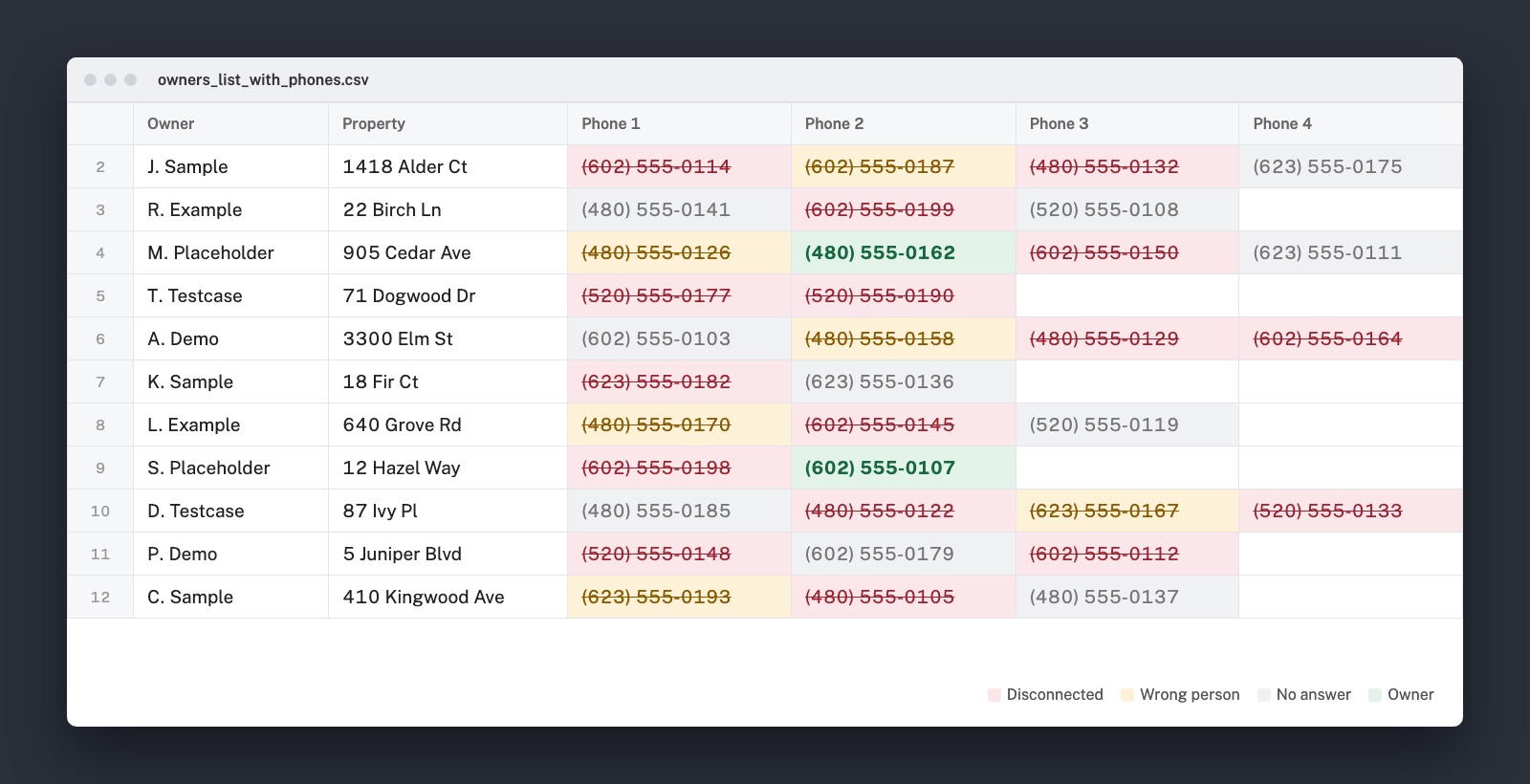Image resolution: width=1530 pixels, height=784 pixels.
Task: Select the Phone 4 column header
Action: pos(1350,123)
